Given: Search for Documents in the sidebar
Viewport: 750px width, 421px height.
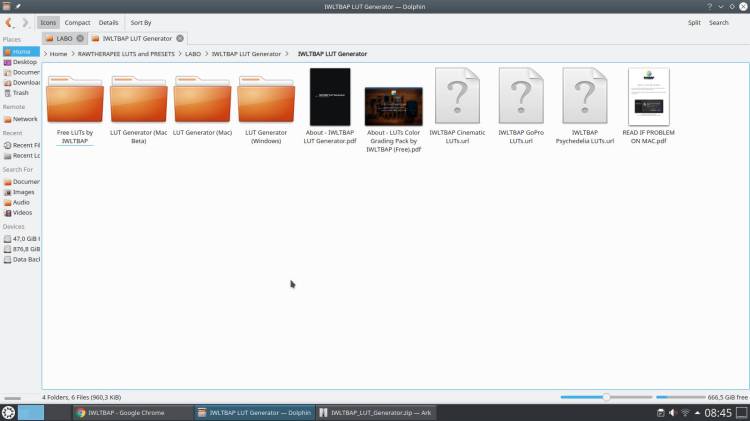Looking at the screenshot, I should (21, 182).
